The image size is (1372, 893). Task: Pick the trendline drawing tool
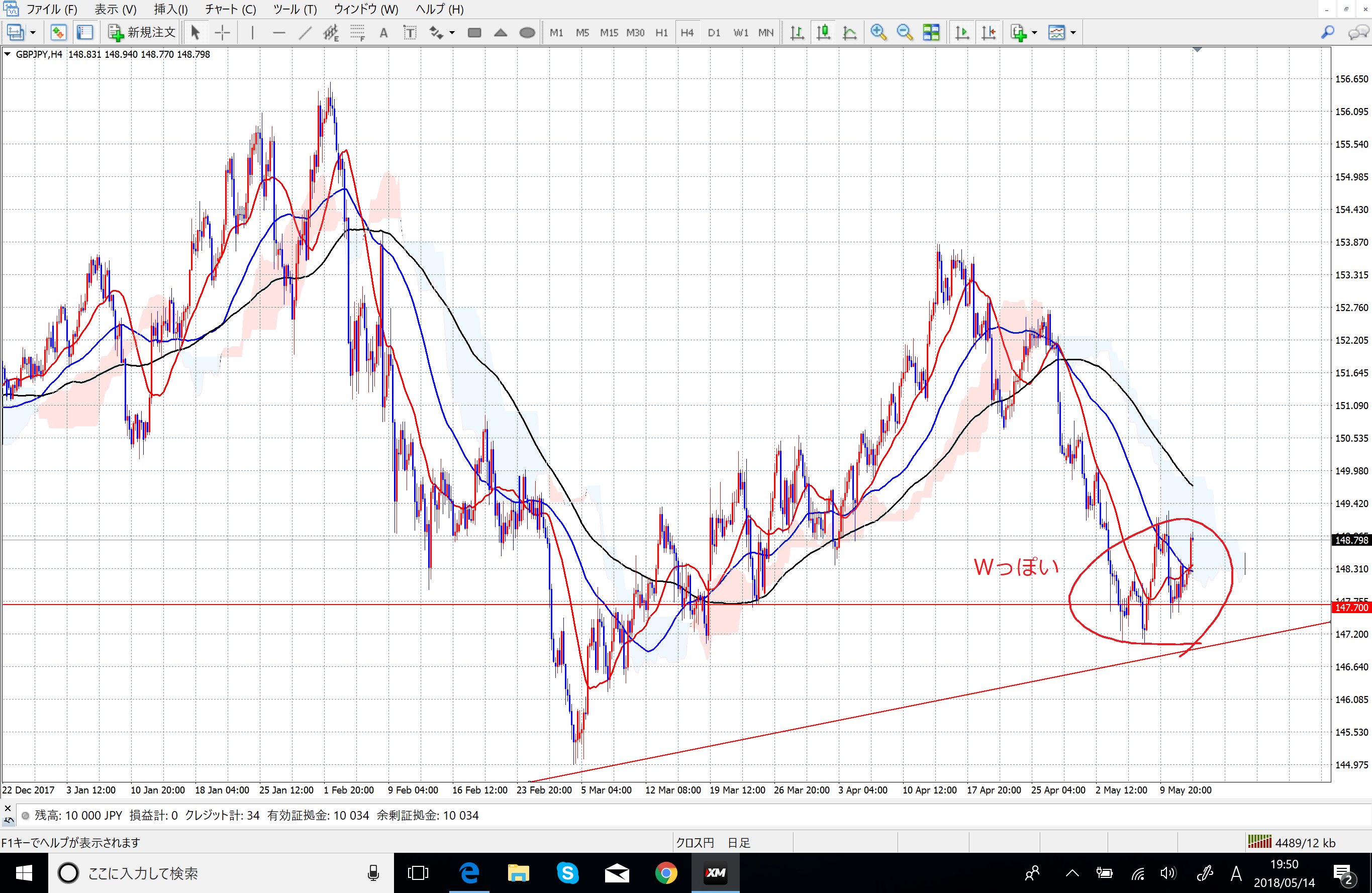[x=305, y=33]
